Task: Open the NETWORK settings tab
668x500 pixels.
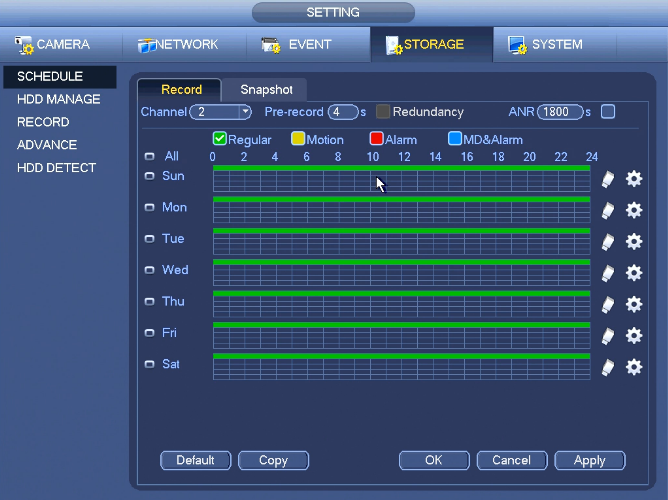Action: tap(179, 45)
